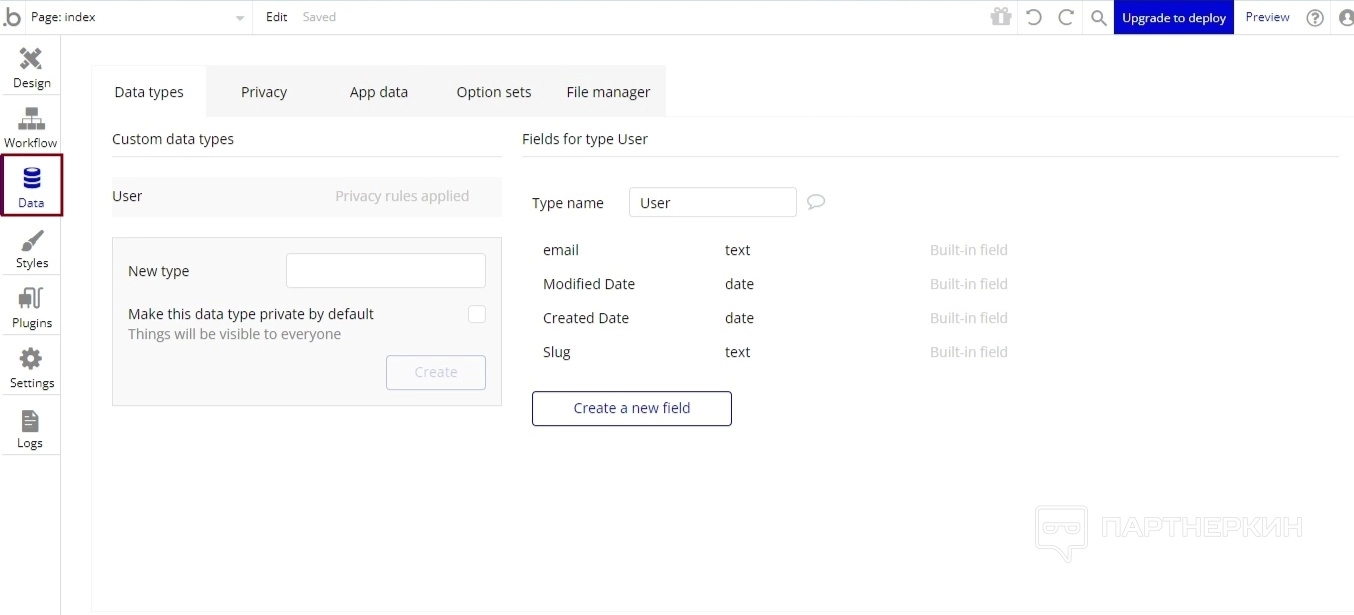Open the Settings gear icon
Image resolution: width=1354 pixels, height=615 pixels.
coord(31,367)
